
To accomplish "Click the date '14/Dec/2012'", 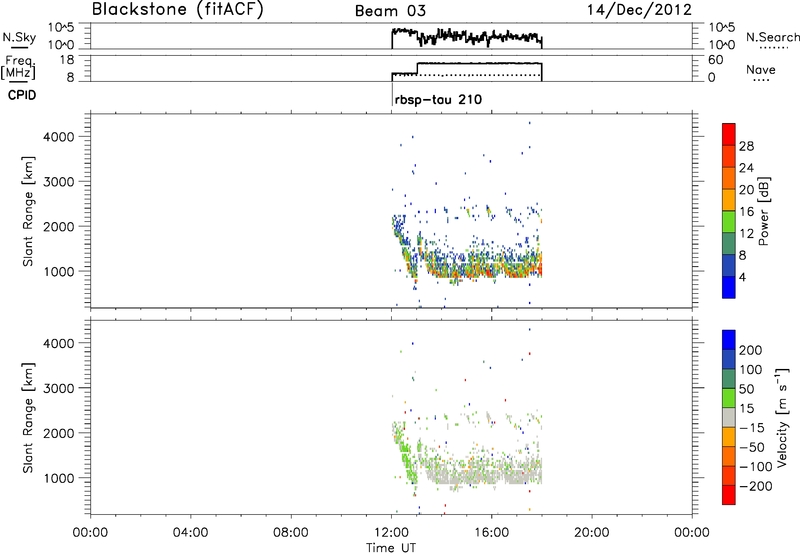I will click(x=639, y=10).
